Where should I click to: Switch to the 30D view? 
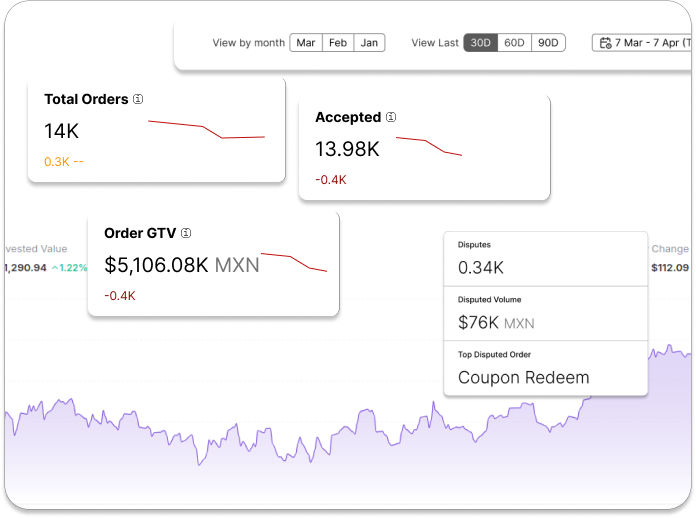coord(481,43)
